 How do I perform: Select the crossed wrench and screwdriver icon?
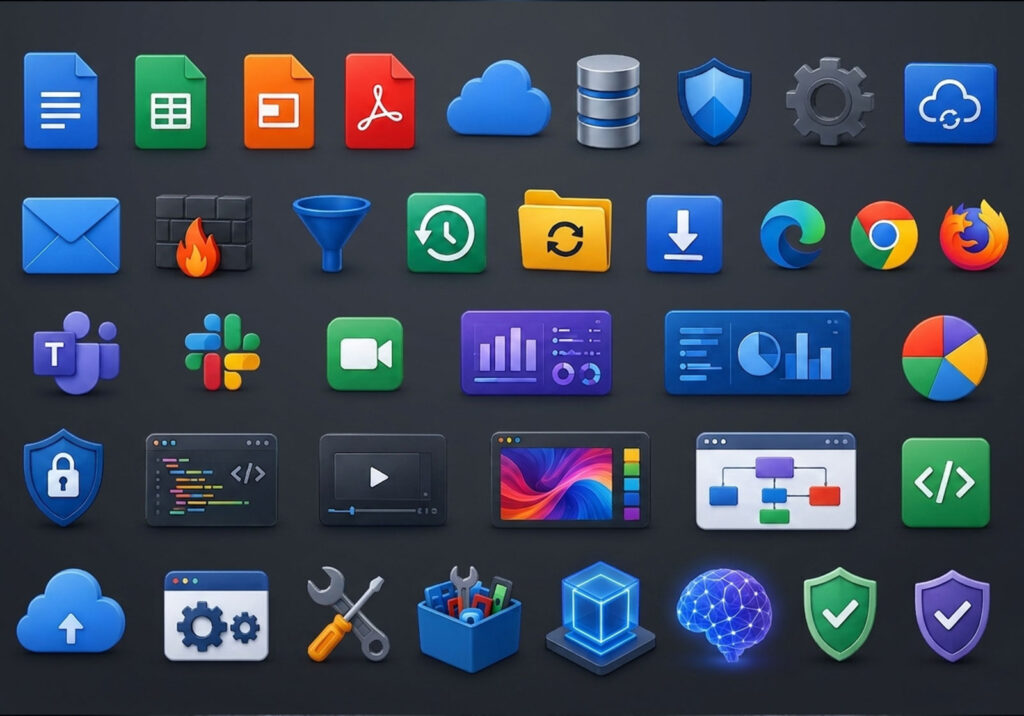(348, 613)
